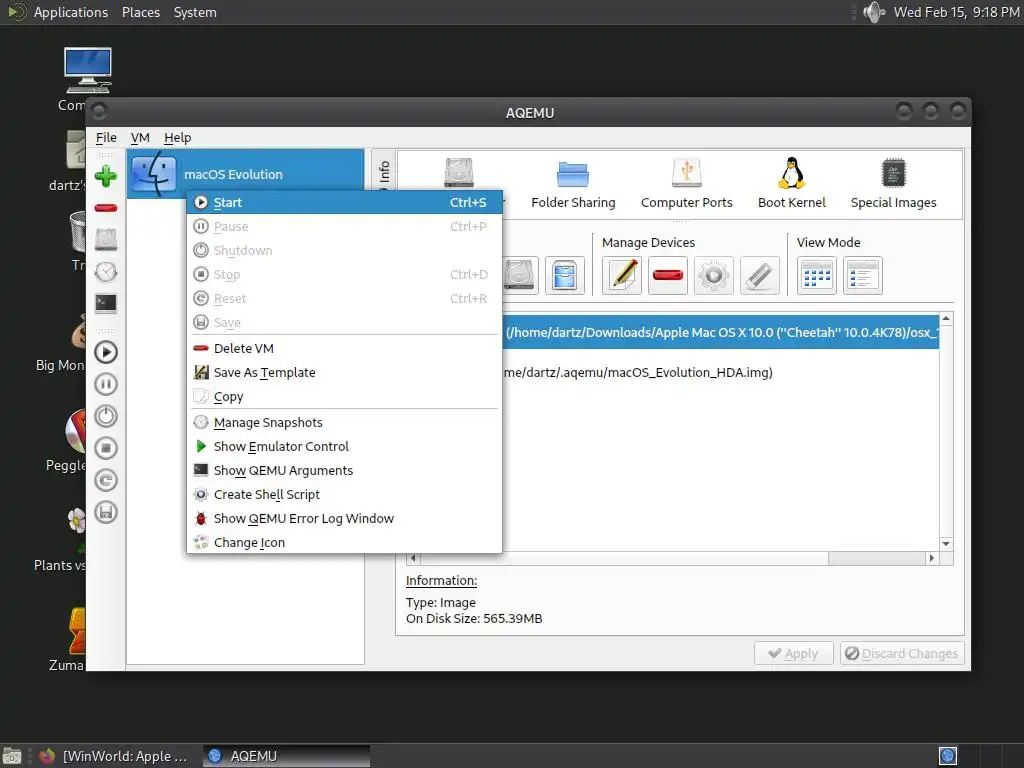Select the macOS_Evolution_HDA.img device row

click(721, 372)
